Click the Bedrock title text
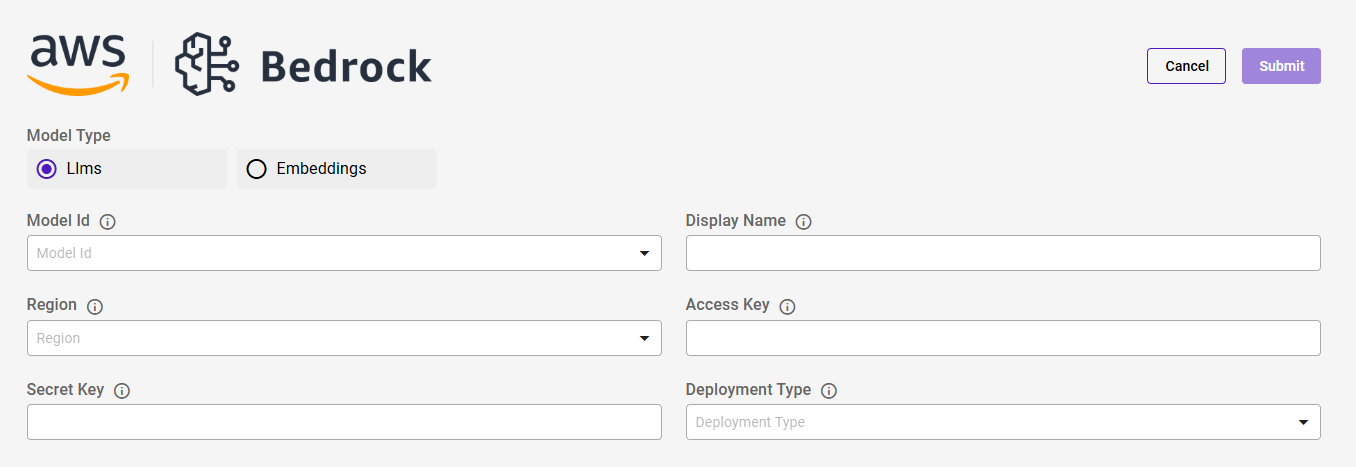This screenshot has width=1356, height=467. pyautogui.click(x=346, y=67)
